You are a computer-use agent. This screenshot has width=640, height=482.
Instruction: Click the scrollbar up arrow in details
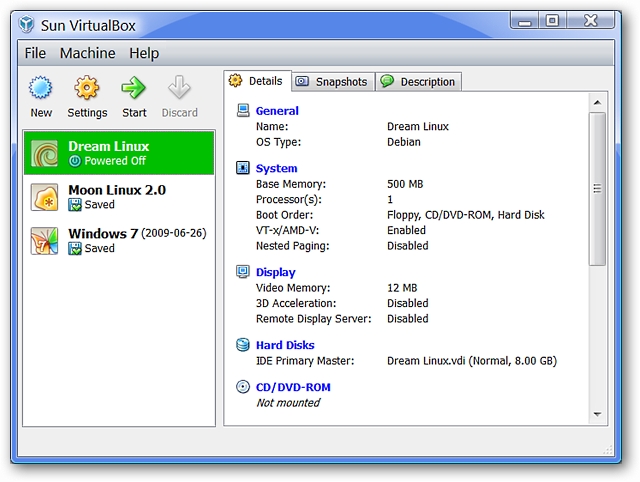597,102
